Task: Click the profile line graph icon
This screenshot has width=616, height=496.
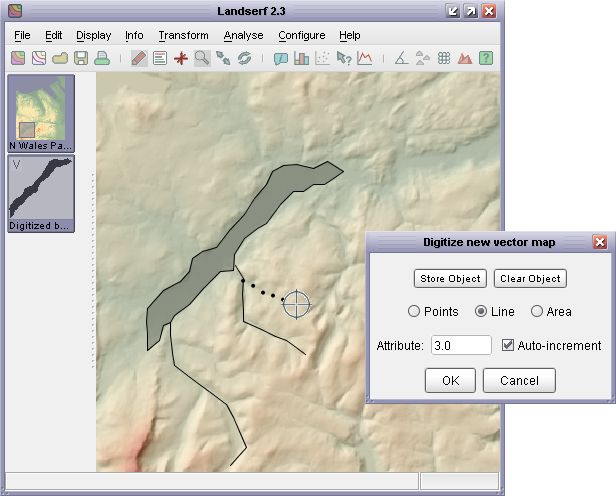Action: (365, 58)
